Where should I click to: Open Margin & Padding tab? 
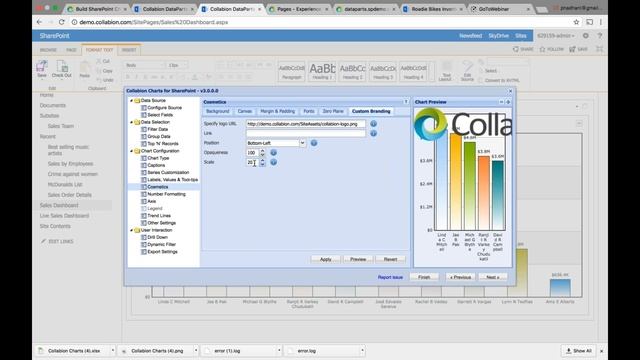(x=278, y=111)
